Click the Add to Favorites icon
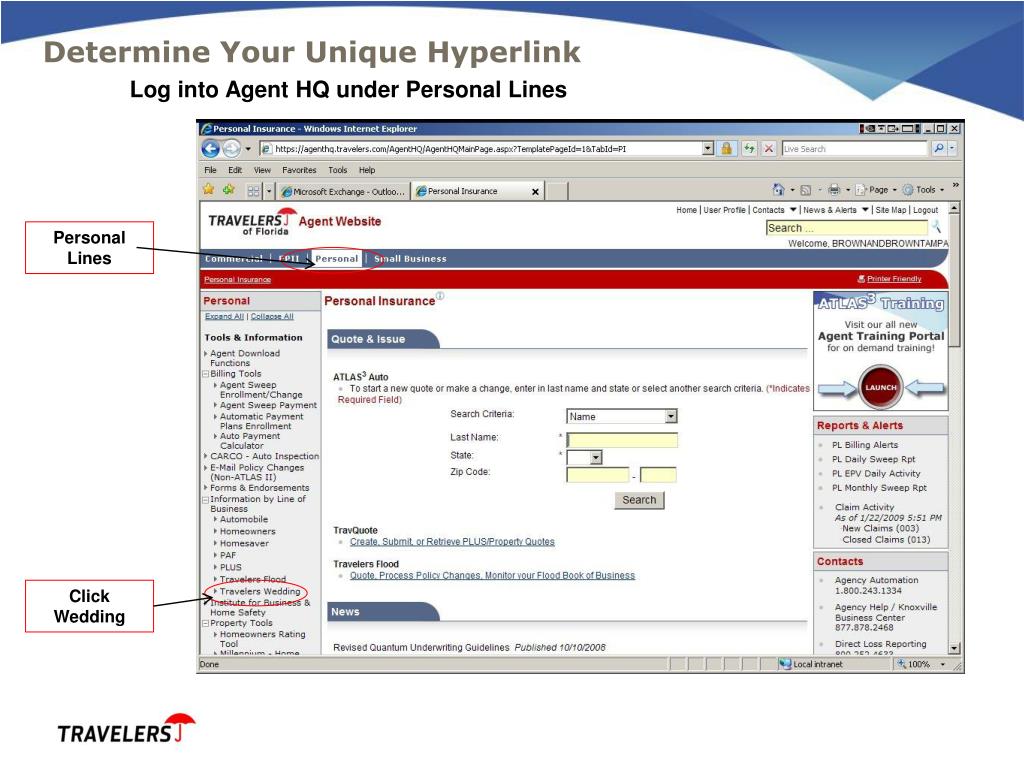Viewport: 1024px width, 768px height. point(229,189)
